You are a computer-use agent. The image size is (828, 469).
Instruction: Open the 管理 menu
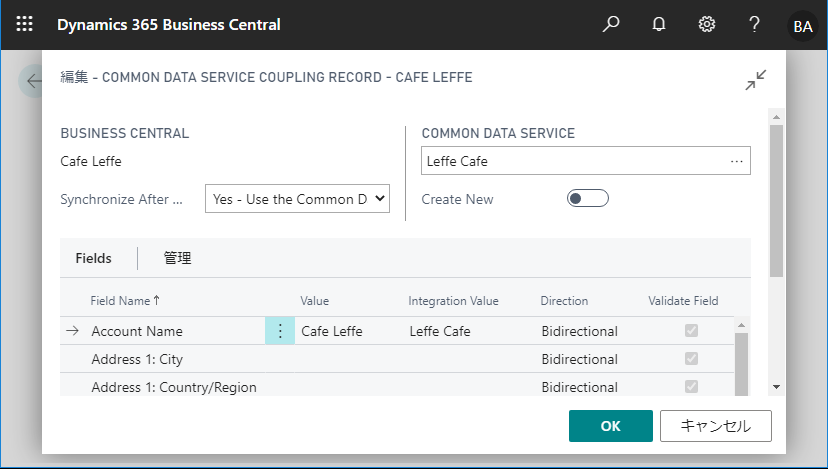[x=177, y=258]
